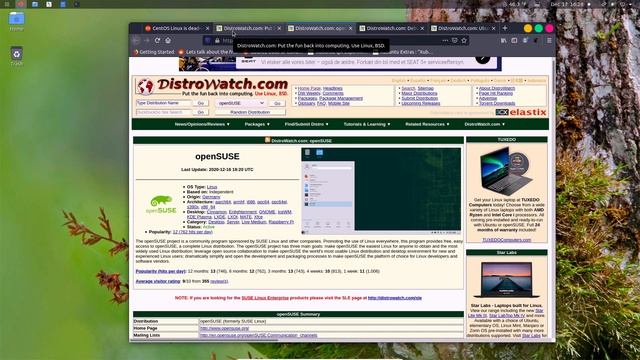Click the DistroWatch site search input field

[x=164, y=112]
